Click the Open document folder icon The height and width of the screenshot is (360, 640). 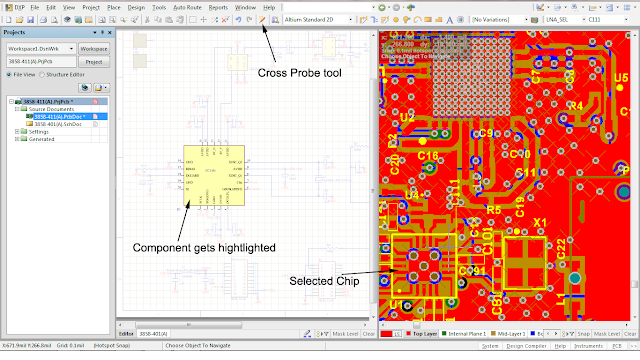click(19, 20)
